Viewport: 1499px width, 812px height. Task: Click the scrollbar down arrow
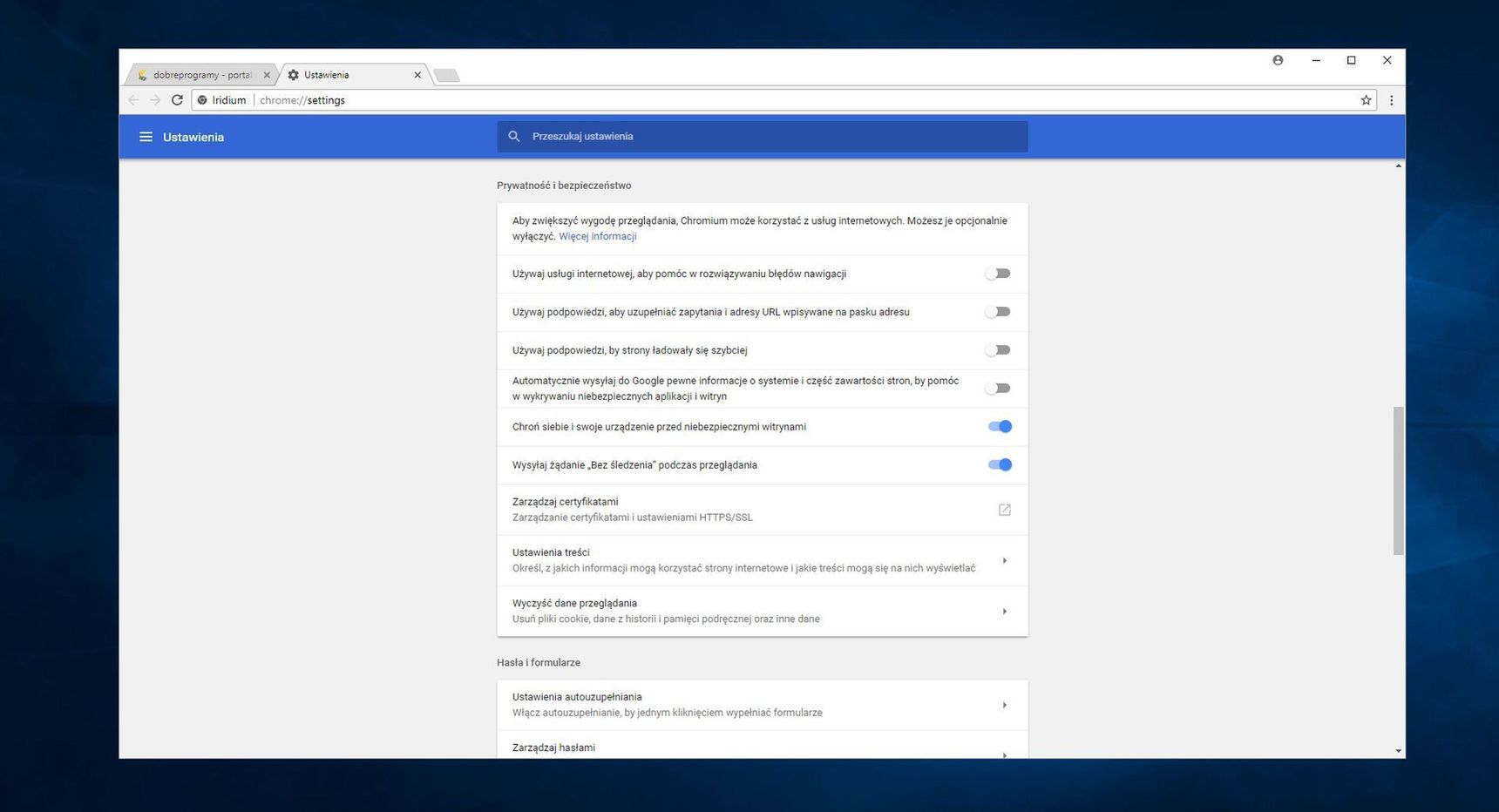[1398, 751]
